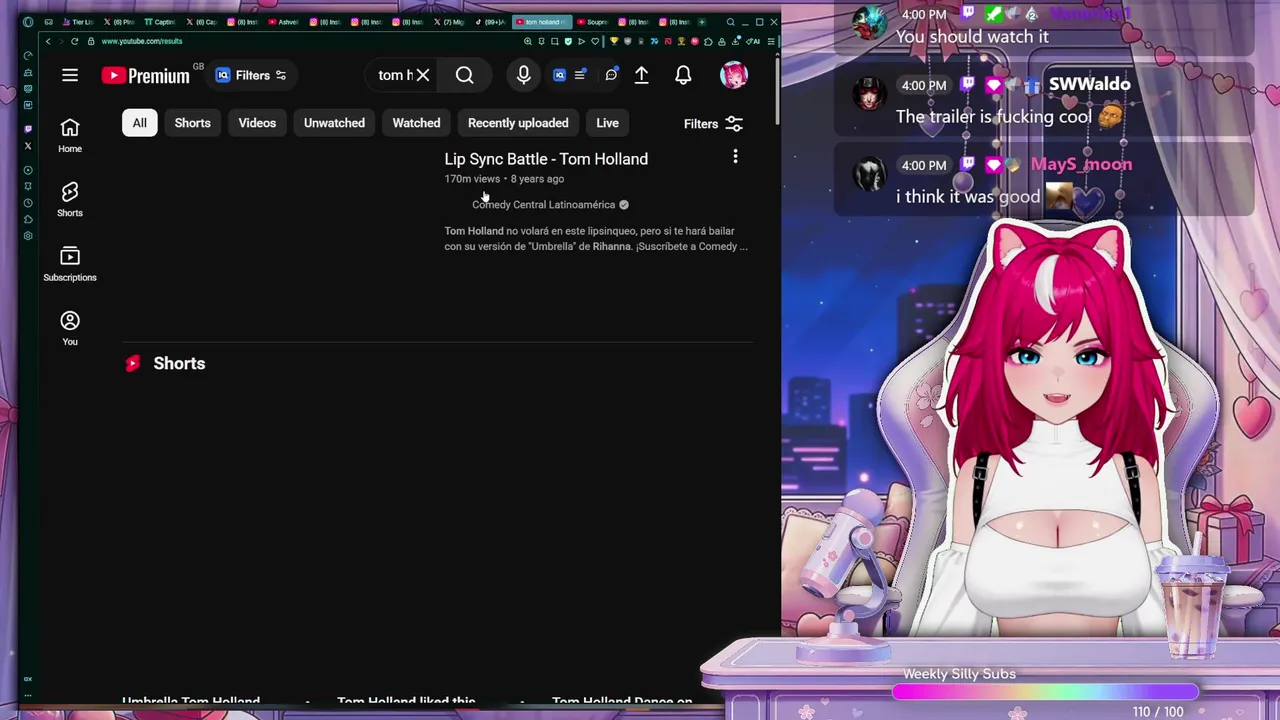Click the browser tab search magnifier
Screen dimensions: 1280x720
pos(731,22)
